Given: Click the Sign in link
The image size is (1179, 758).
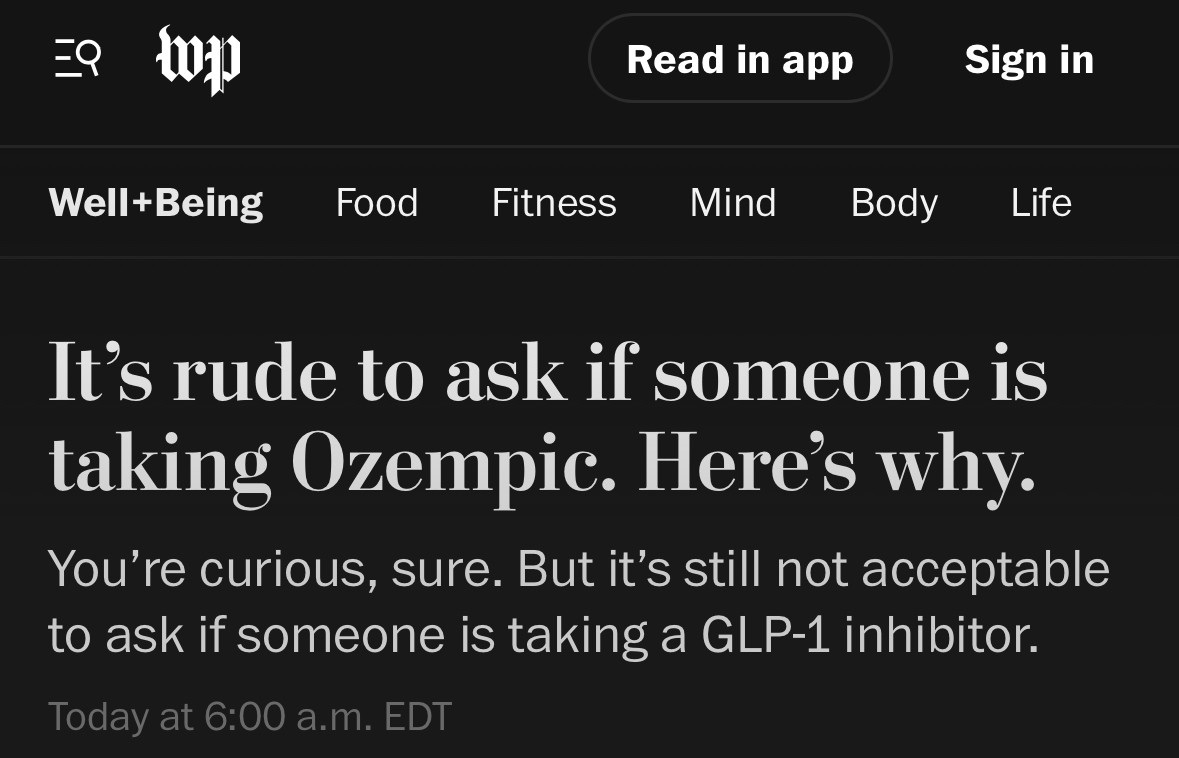Looking at the screenshot, I should click(x=1029, y=60).
